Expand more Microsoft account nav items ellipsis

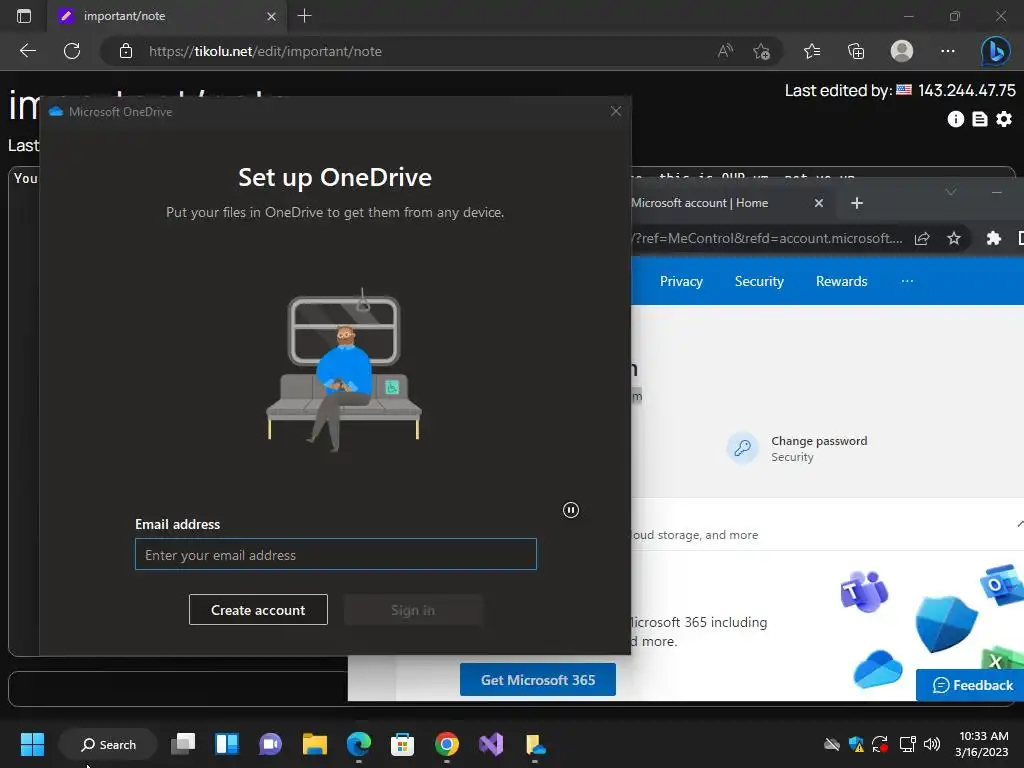[x=907, y=281]
